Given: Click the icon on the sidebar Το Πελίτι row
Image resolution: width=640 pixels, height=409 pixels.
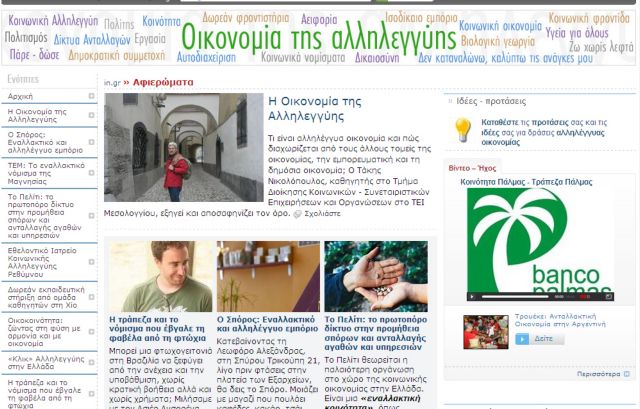Looking at the screenshot, I should pyautogui.click(x=91, y=216).
